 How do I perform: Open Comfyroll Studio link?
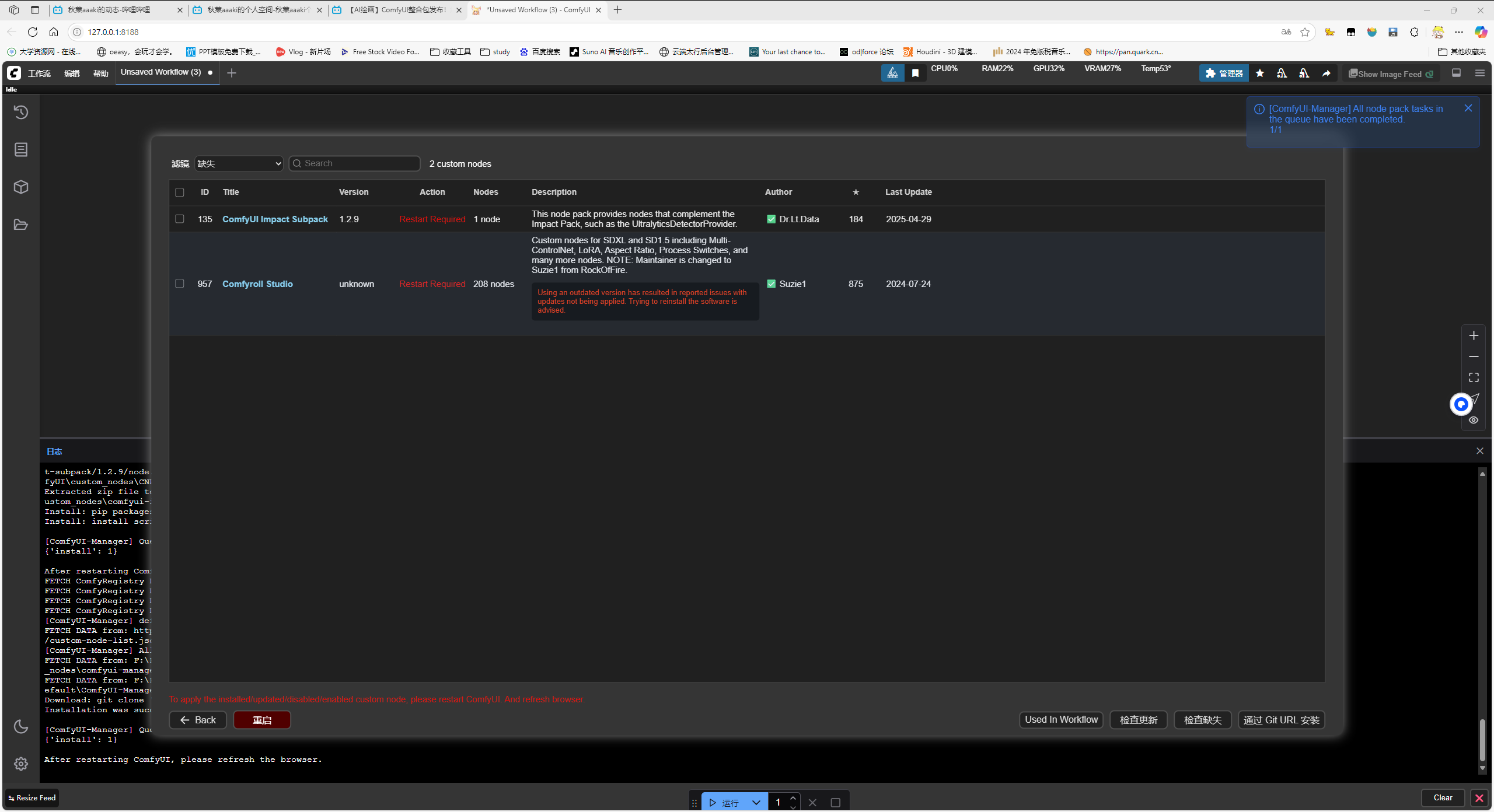pos(257,284)
